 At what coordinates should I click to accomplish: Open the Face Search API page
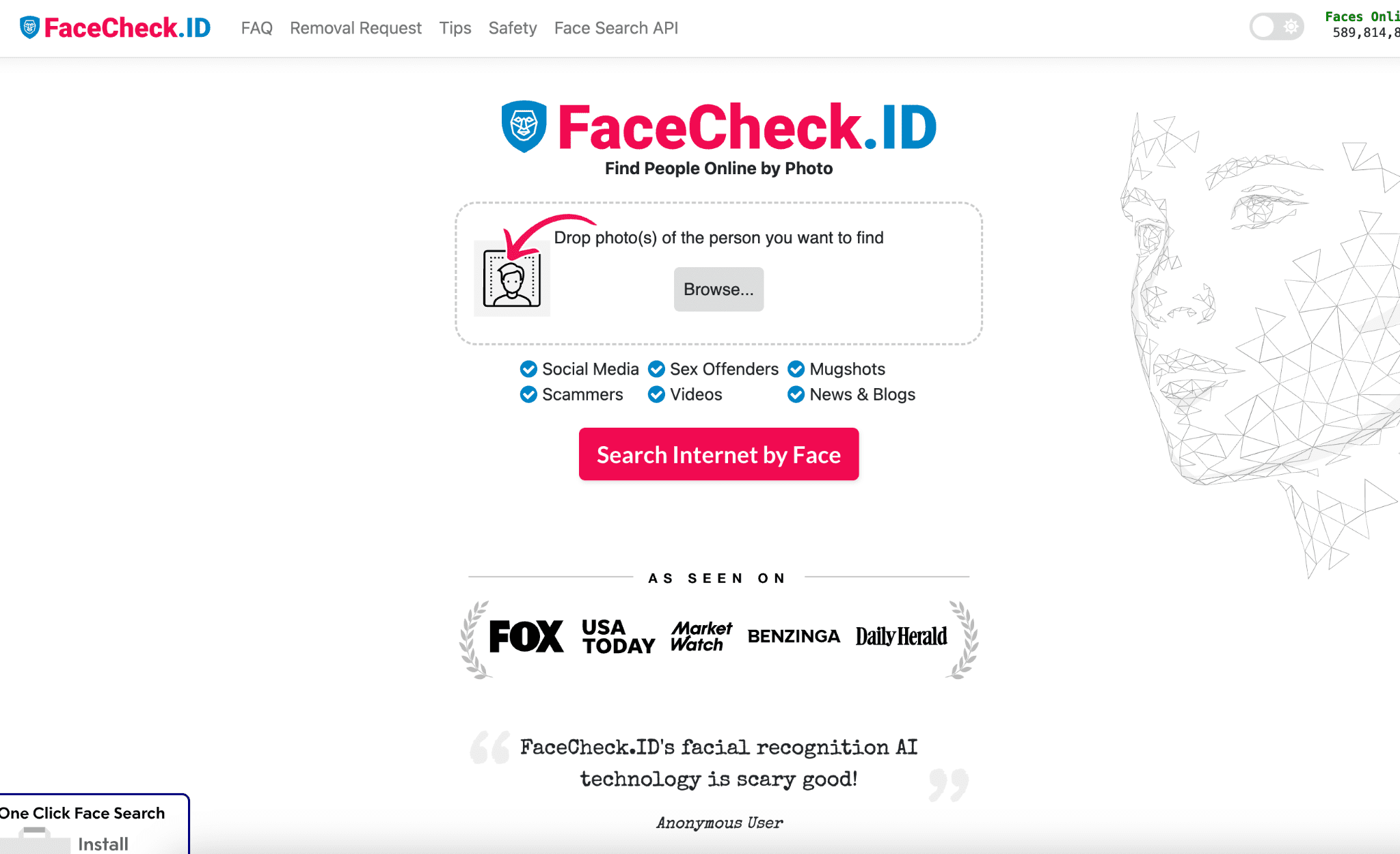tap(617, 27)
